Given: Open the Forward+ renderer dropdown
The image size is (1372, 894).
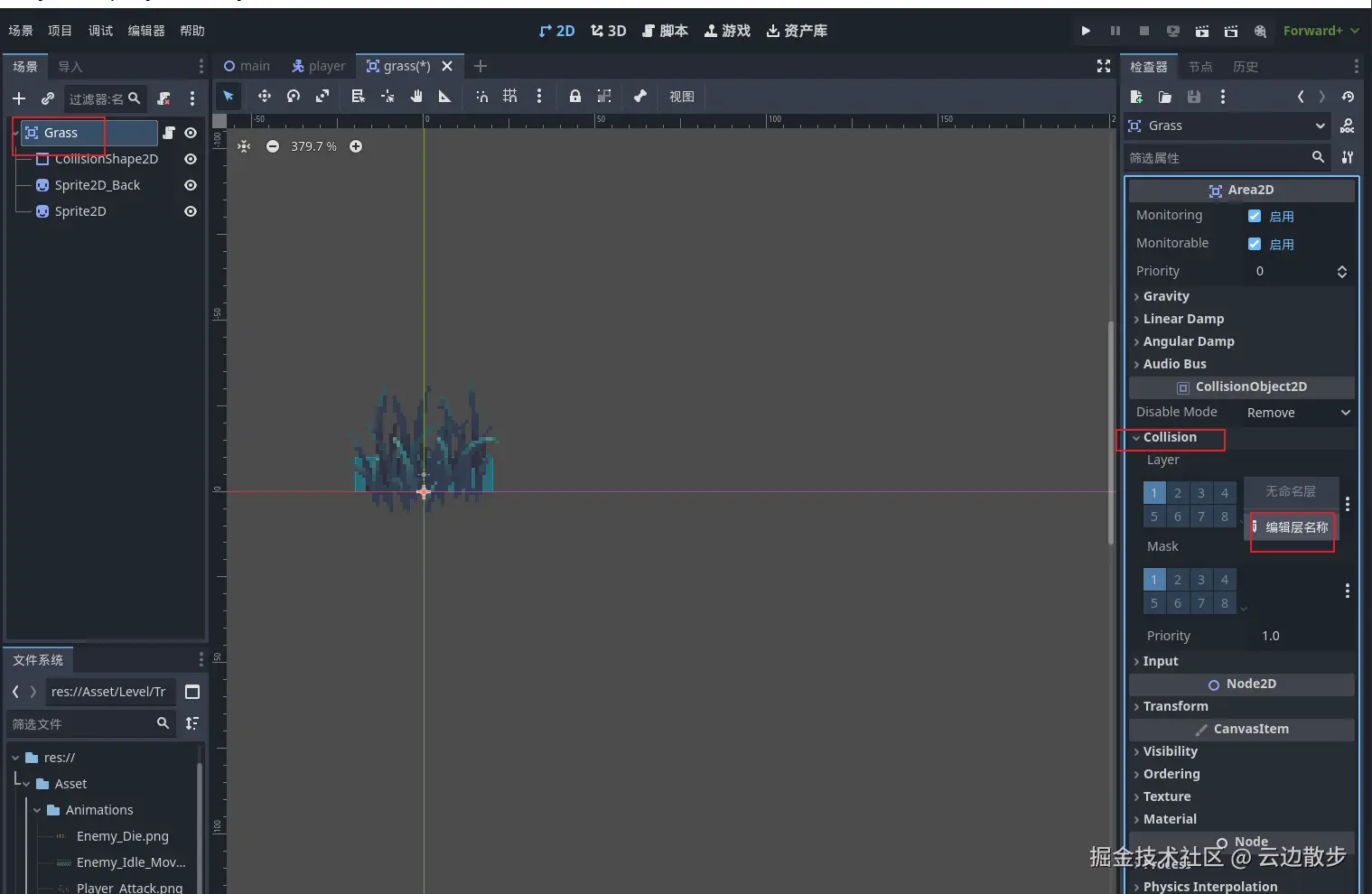Looking at the screenshot, I should 1321,31.
